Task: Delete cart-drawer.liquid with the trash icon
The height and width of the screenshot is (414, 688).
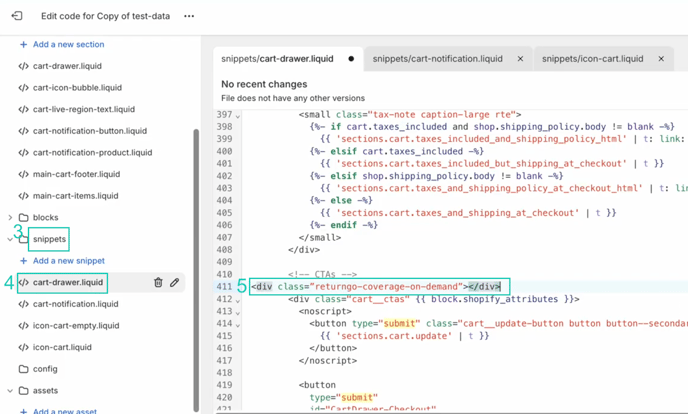Action: click(158, 282)
